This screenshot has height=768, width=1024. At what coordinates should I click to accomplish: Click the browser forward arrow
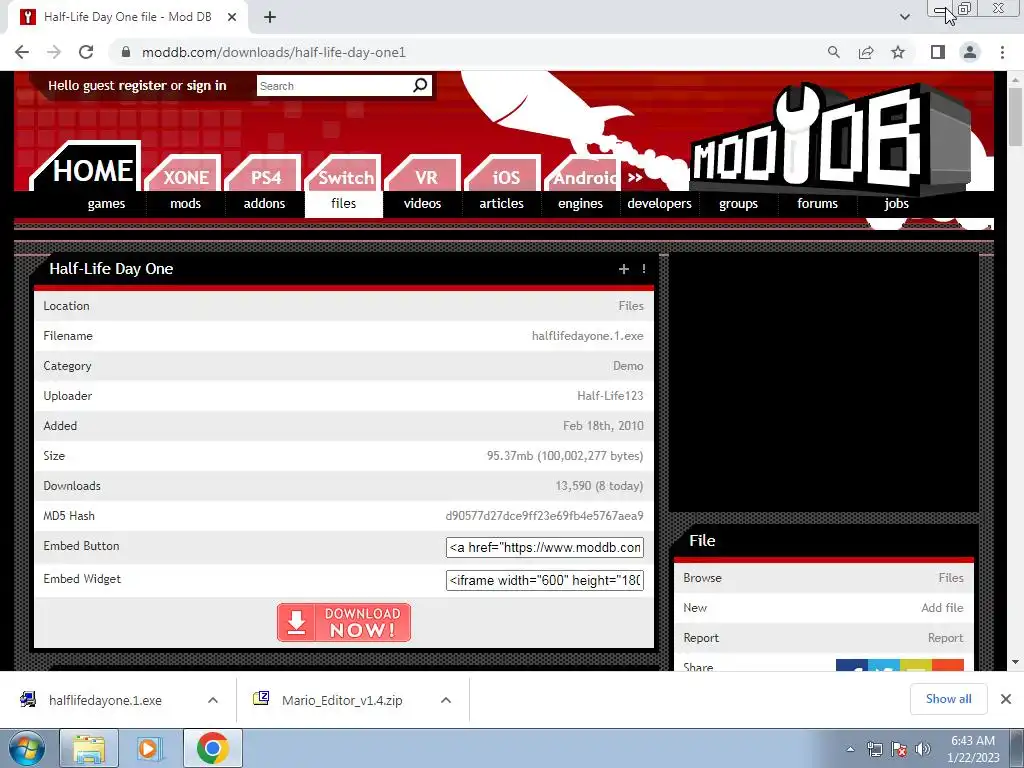point(54,52)
